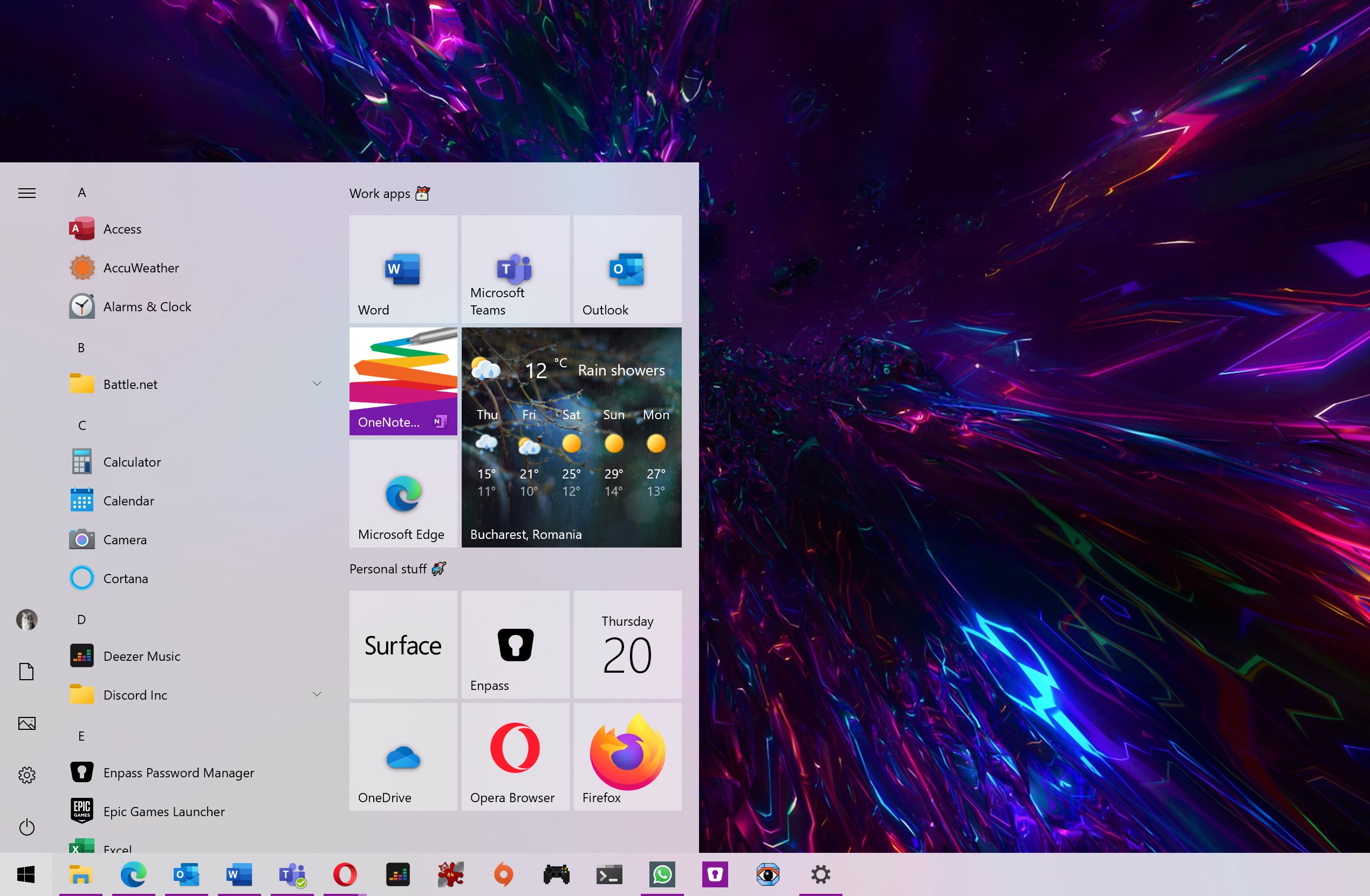Click the letter C section header

point(82,426)
